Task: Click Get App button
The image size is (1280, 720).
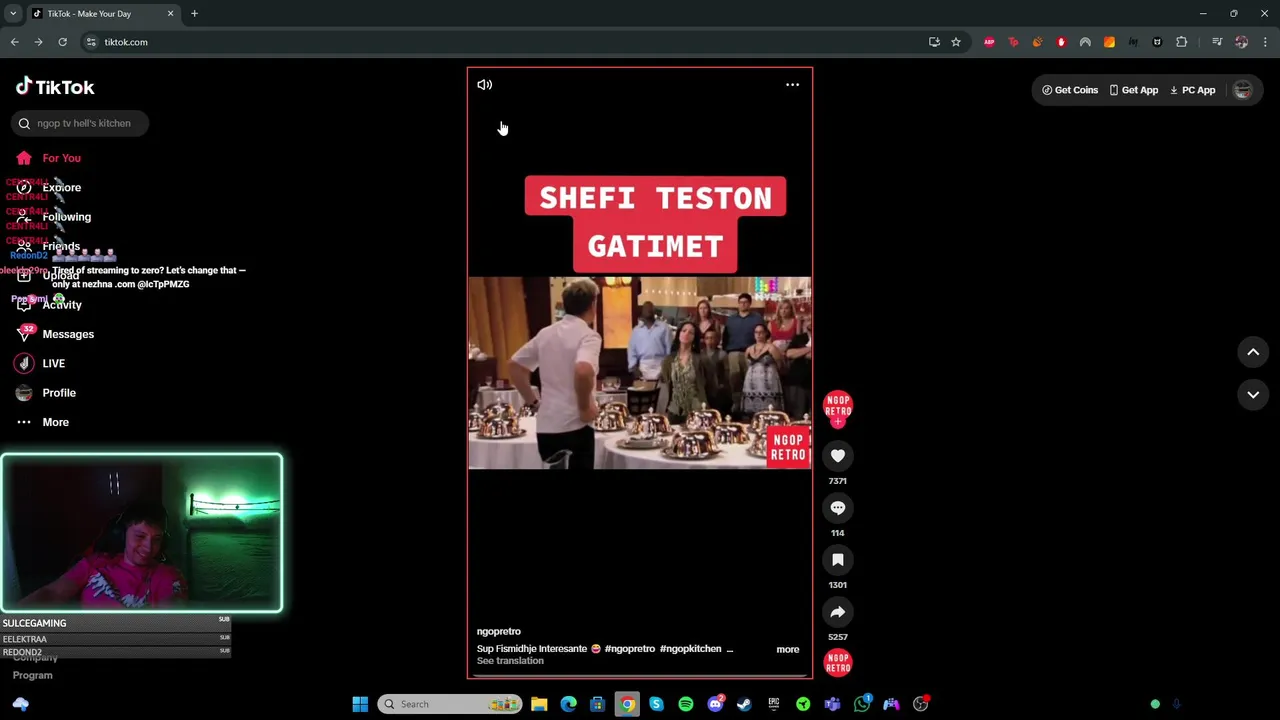Action: tap(1133, 90)
